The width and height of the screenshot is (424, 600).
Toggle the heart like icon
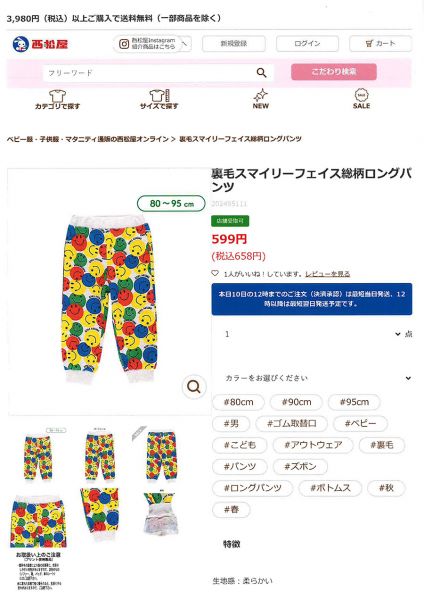[215, 273]
